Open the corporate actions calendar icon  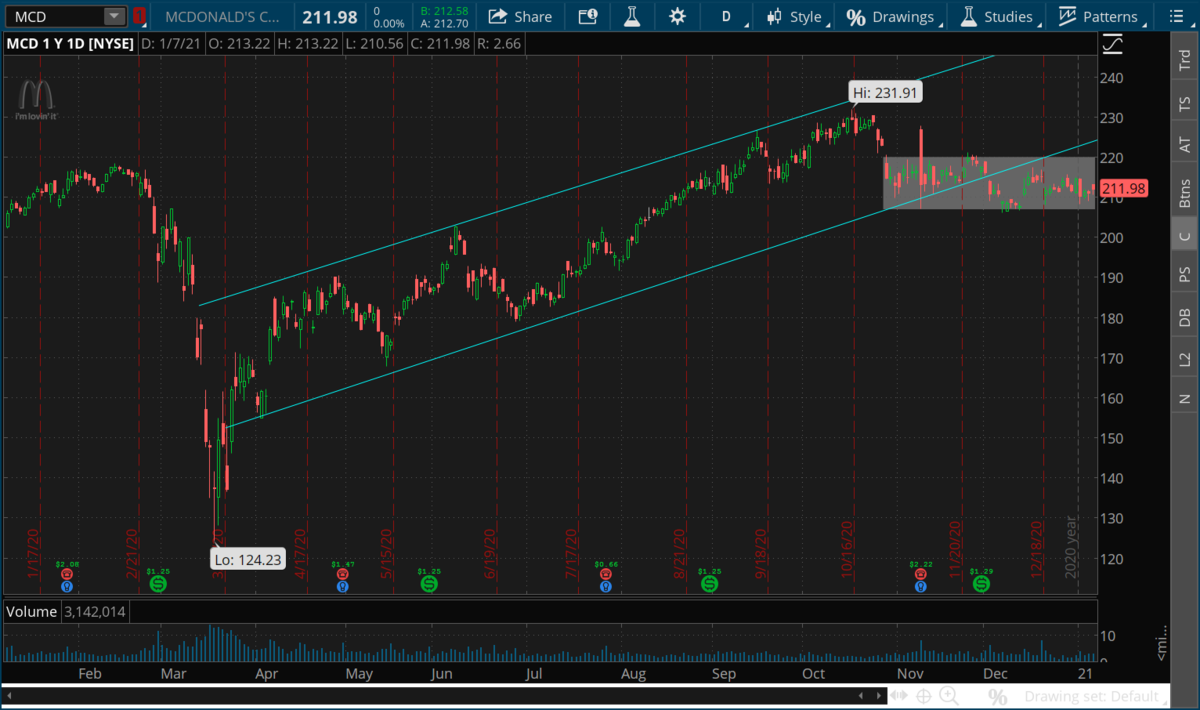coord(588,16)
